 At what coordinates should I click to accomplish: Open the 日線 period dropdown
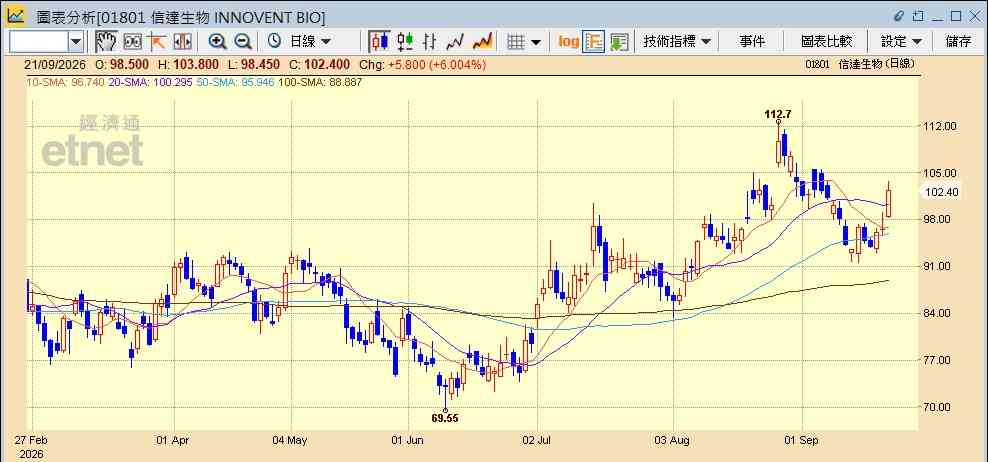tap(310, 42)
